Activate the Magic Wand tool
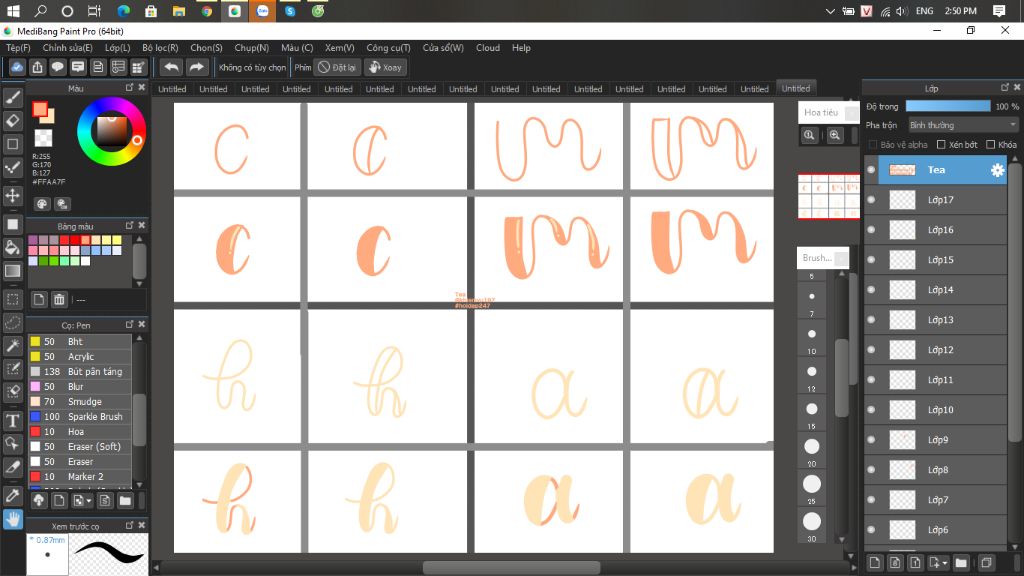Image resolution: width=1024 pixels, height=576 pixels. coord(12,345)
